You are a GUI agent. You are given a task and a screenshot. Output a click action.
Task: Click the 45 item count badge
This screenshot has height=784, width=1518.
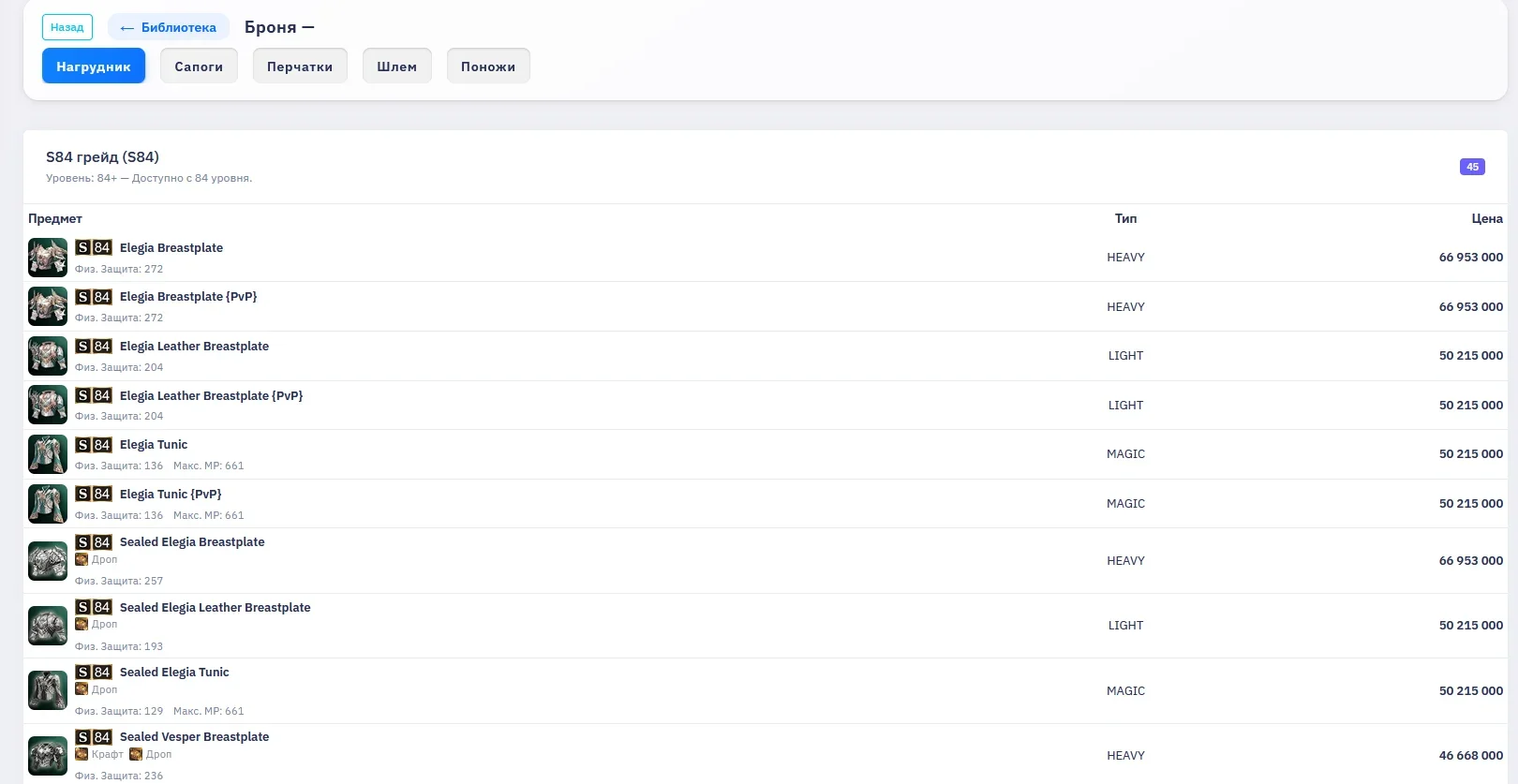pyautogui.click(x=1472, y=167)
